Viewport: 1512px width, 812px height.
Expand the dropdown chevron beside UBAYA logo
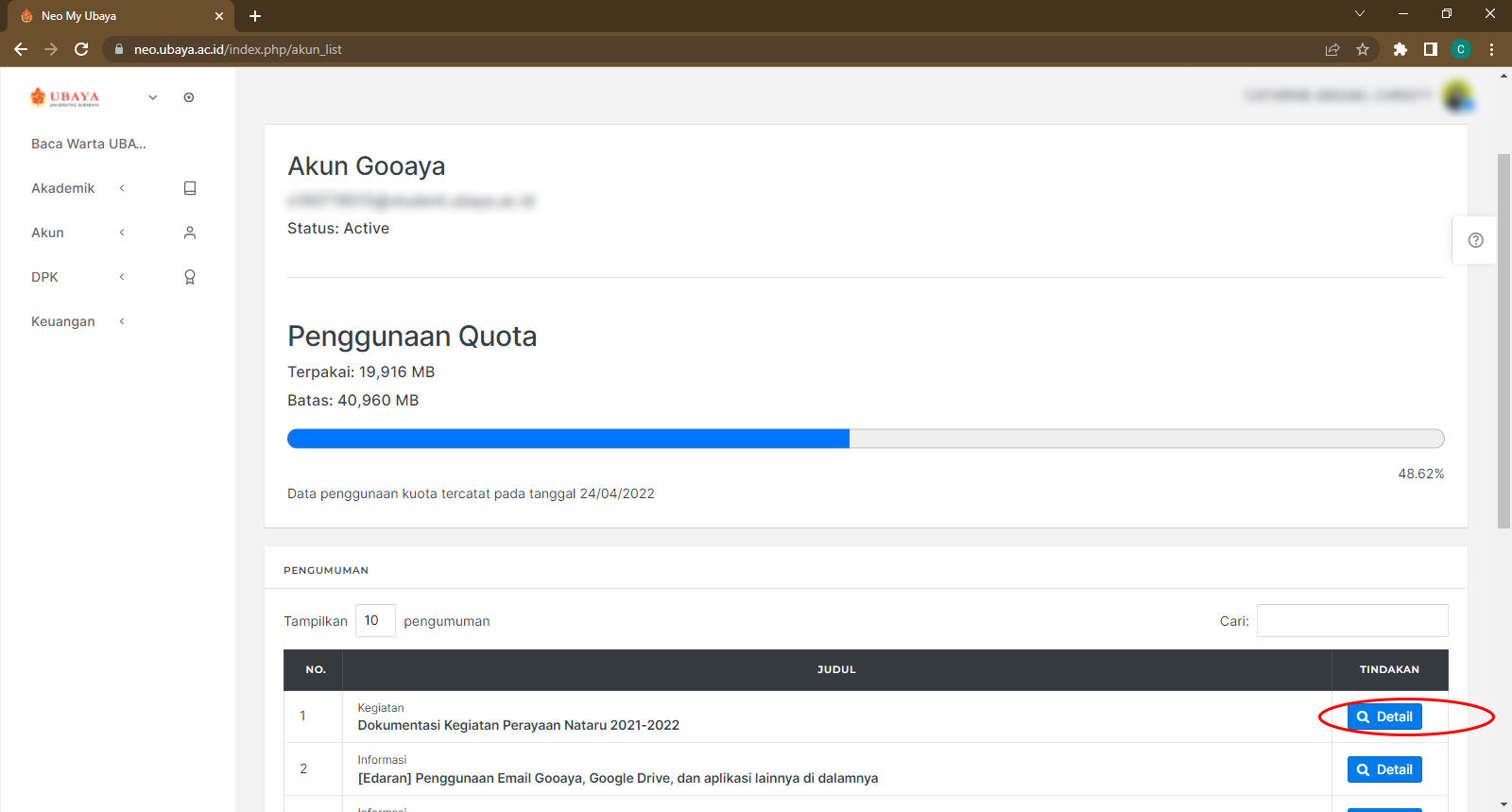153,97
